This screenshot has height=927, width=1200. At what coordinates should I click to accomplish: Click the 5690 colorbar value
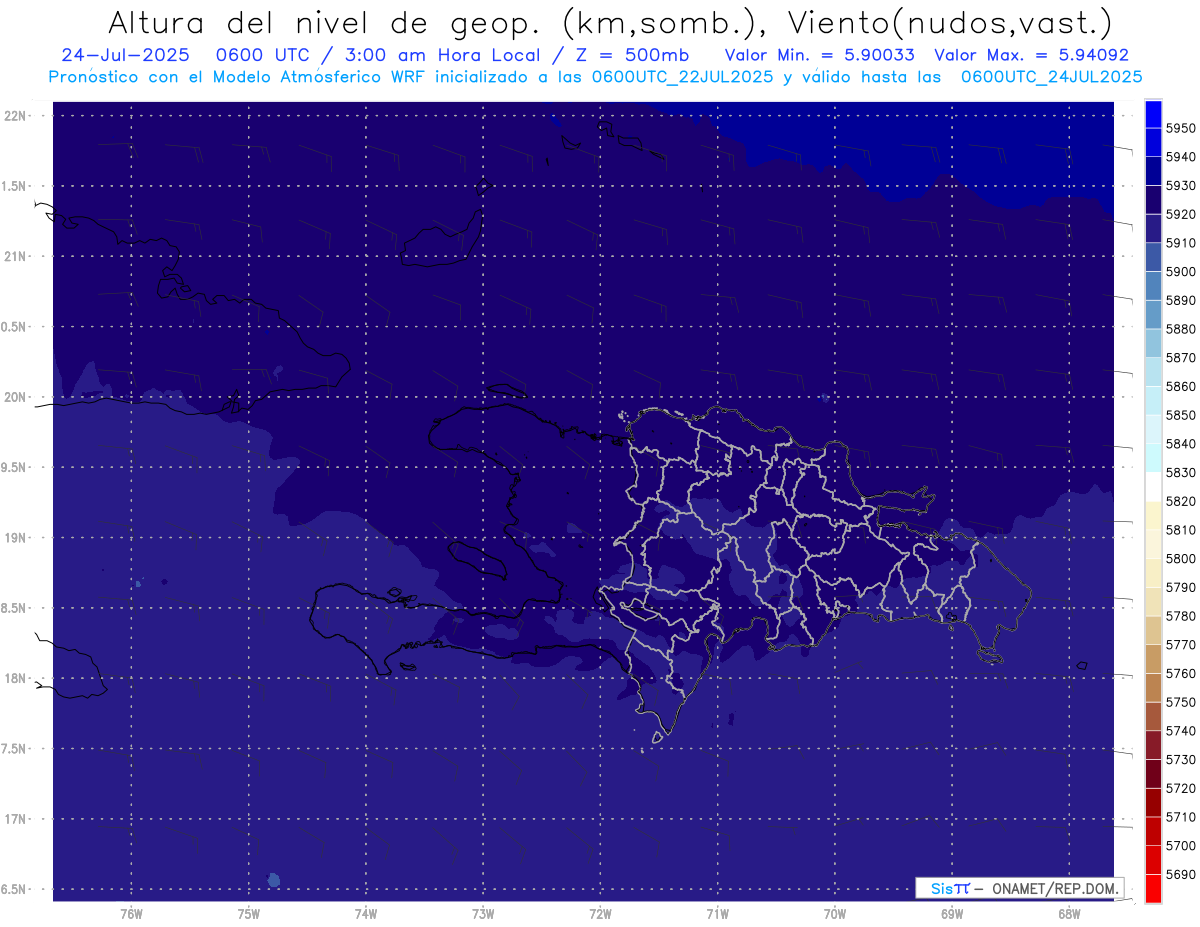coord(1181,874)
